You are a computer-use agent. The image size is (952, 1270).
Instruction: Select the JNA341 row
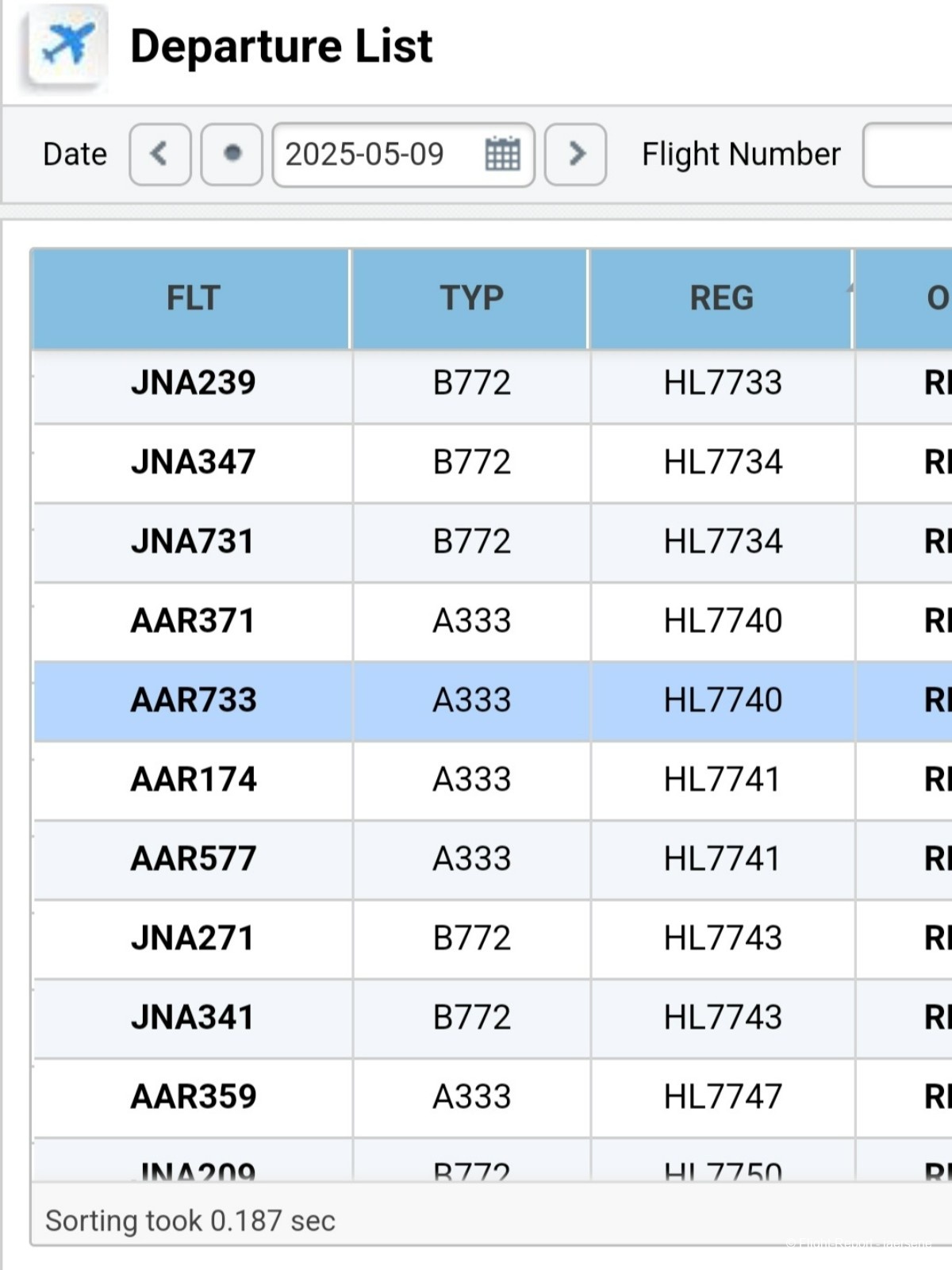(193, 1018)
